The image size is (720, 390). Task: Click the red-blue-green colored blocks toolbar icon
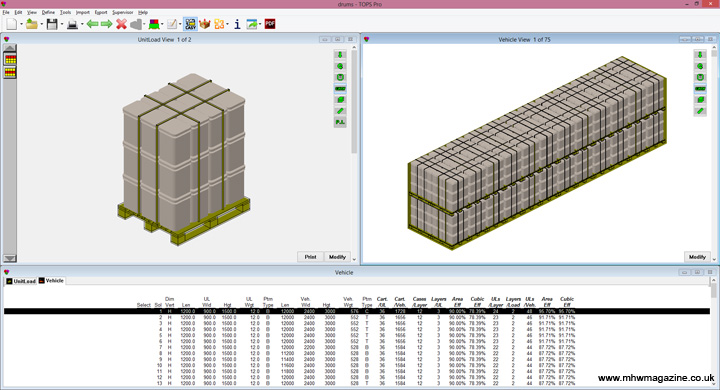tap(154, 24)
